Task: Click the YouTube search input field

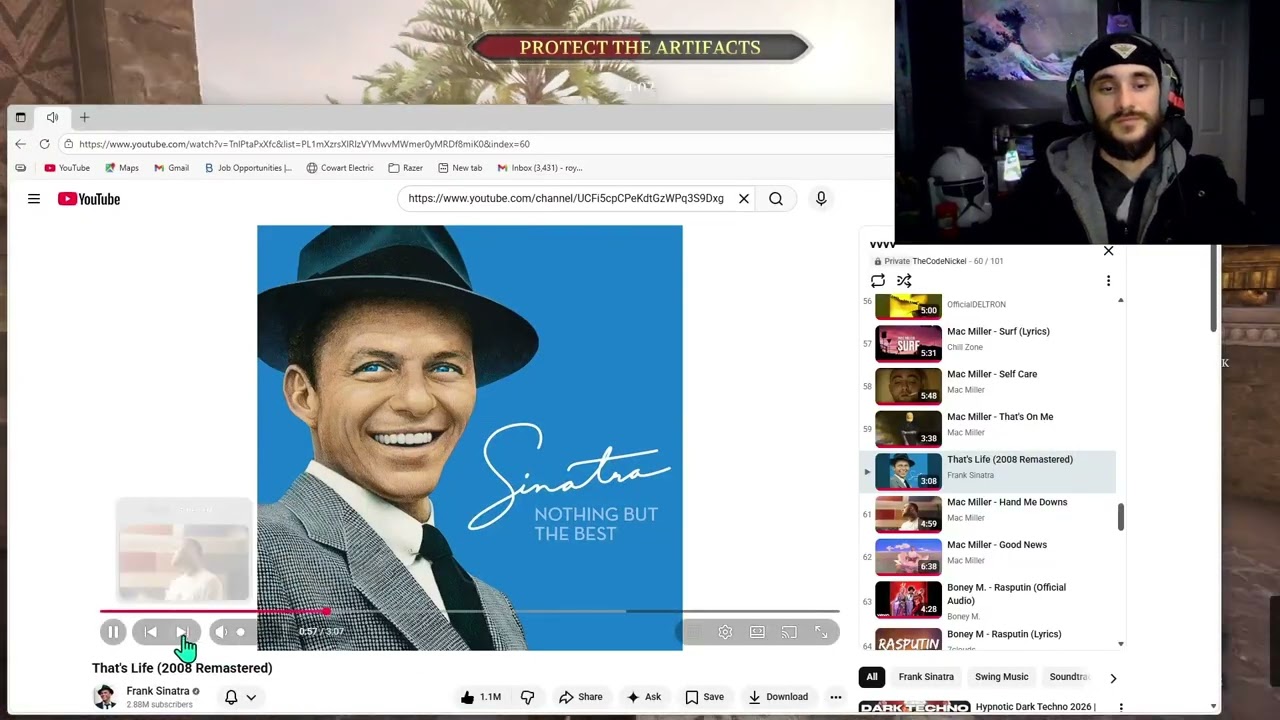Action: (566, 199)
